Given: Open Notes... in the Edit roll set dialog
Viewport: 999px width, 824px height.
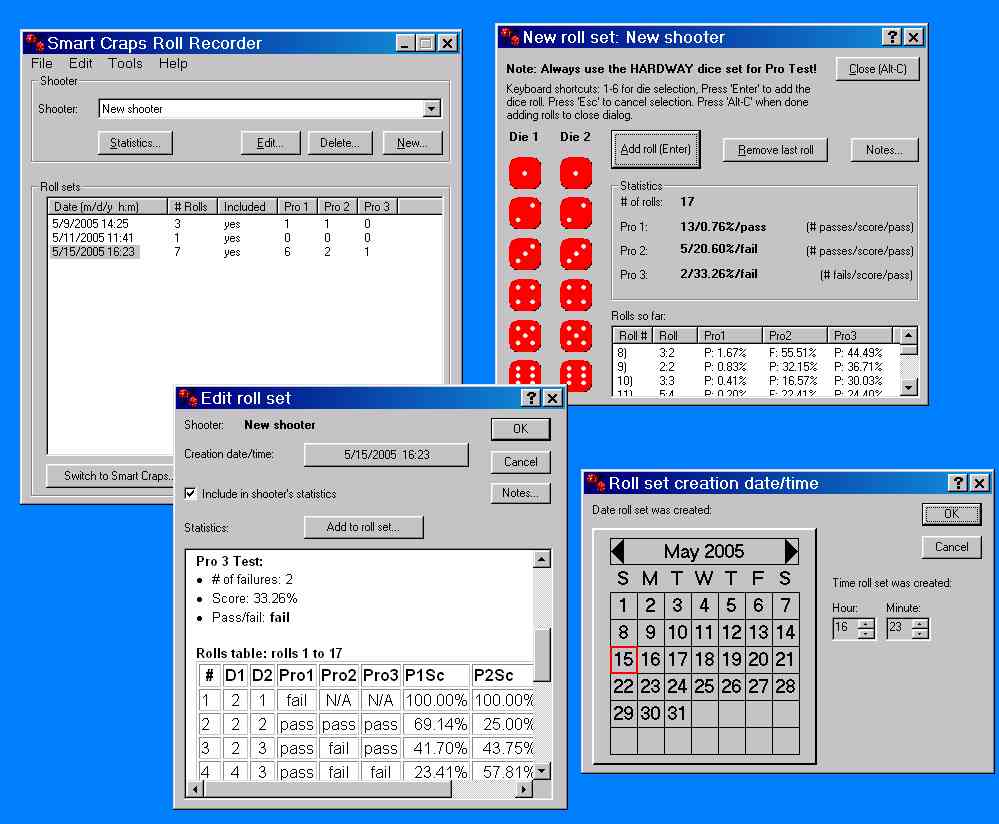Looking at the screenshot, I should [x=521, y=493].
